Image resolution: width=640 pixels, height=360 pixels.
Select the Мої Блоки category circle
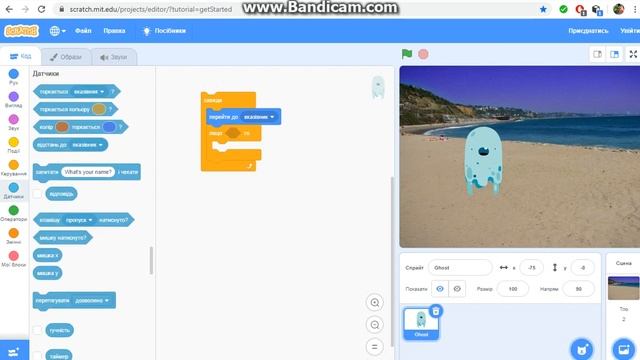tap(13, 256)
